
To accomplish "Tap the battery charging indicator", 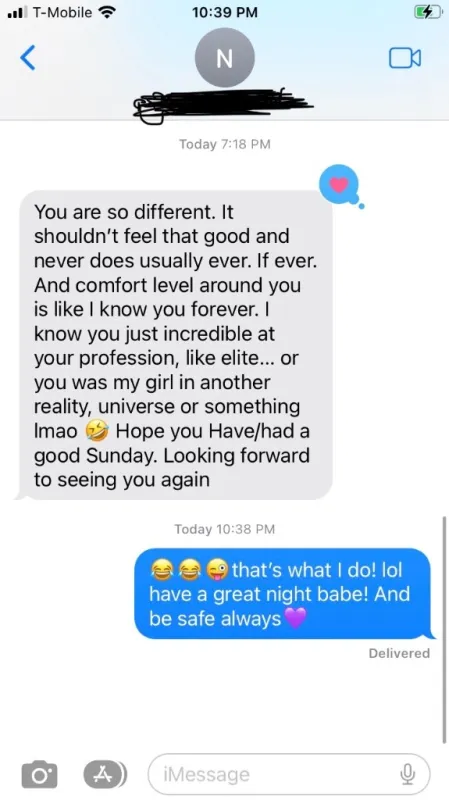I will [428, 12].
